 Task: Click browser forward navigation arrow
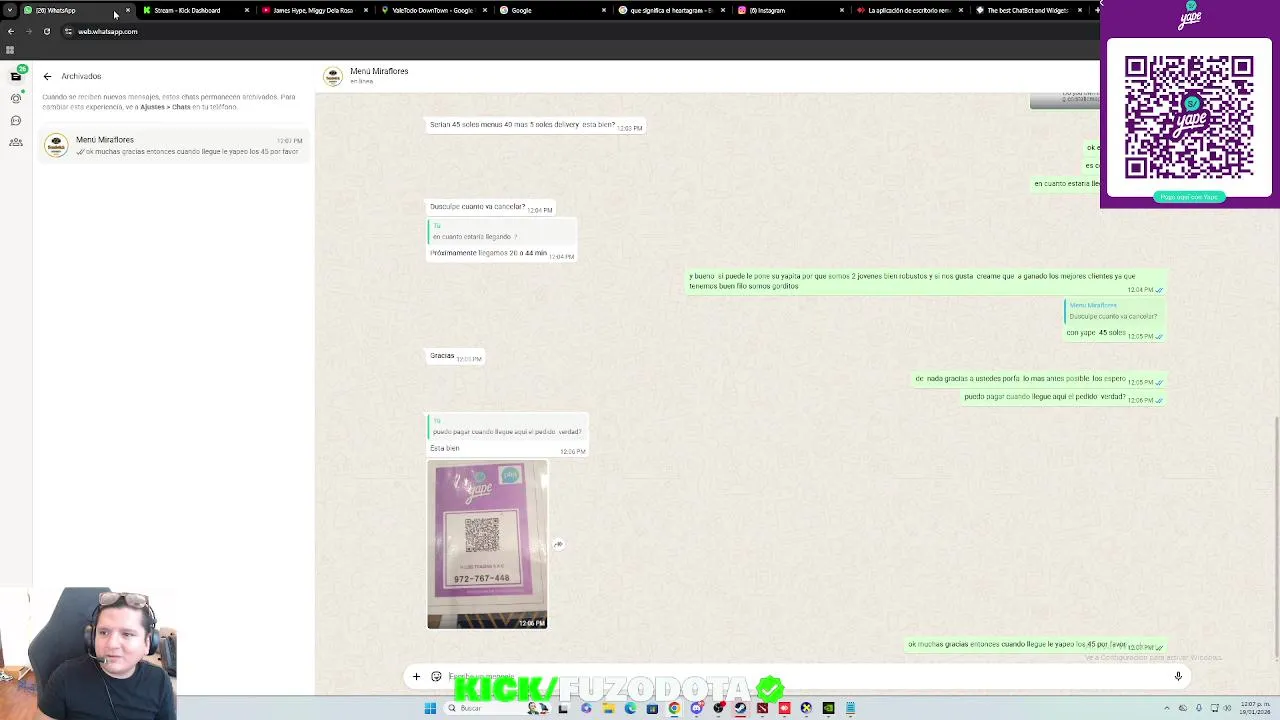point(28,32)
